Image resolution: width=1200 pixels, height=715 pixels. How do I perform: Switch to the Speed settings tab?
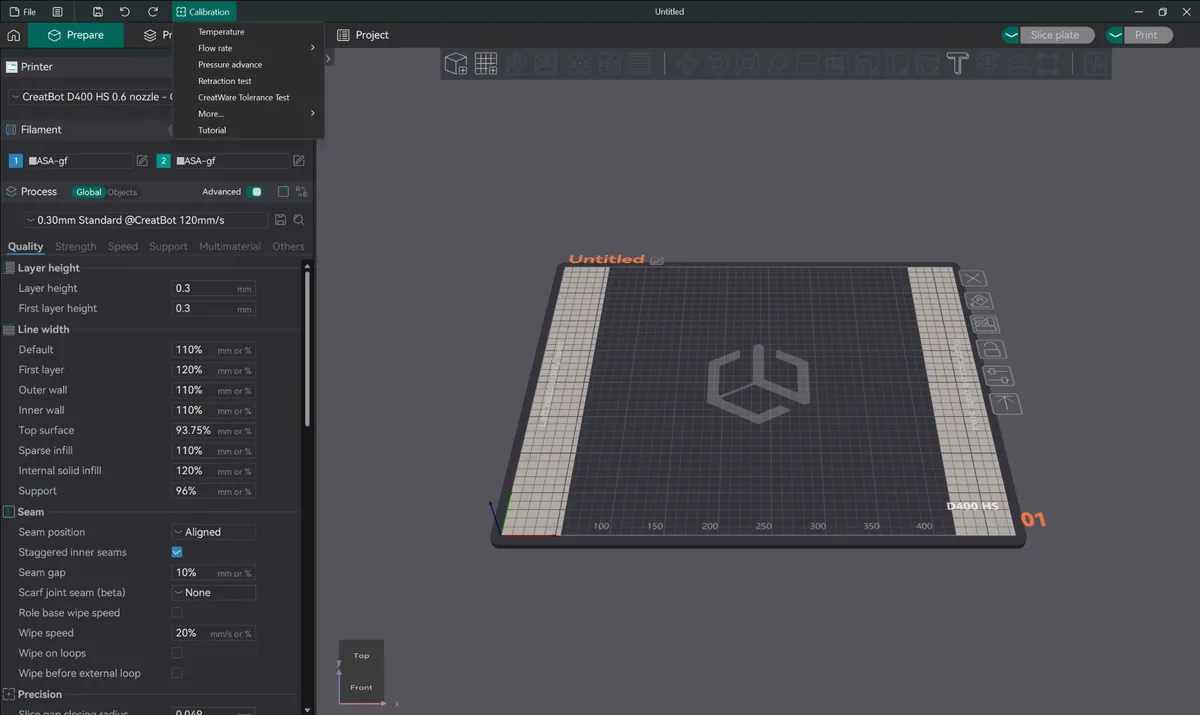point(123,247)
